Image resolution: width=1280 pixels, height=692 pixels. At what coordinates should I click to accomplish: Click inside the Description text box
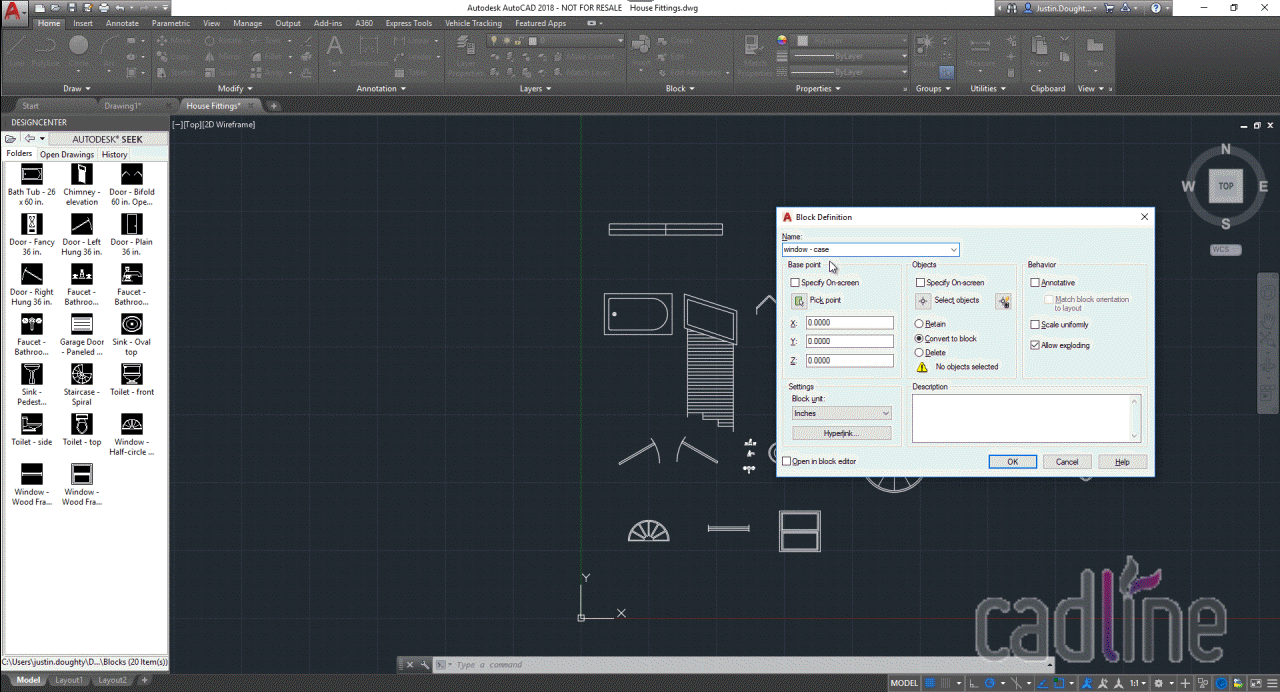click(x=1020, y=417)
